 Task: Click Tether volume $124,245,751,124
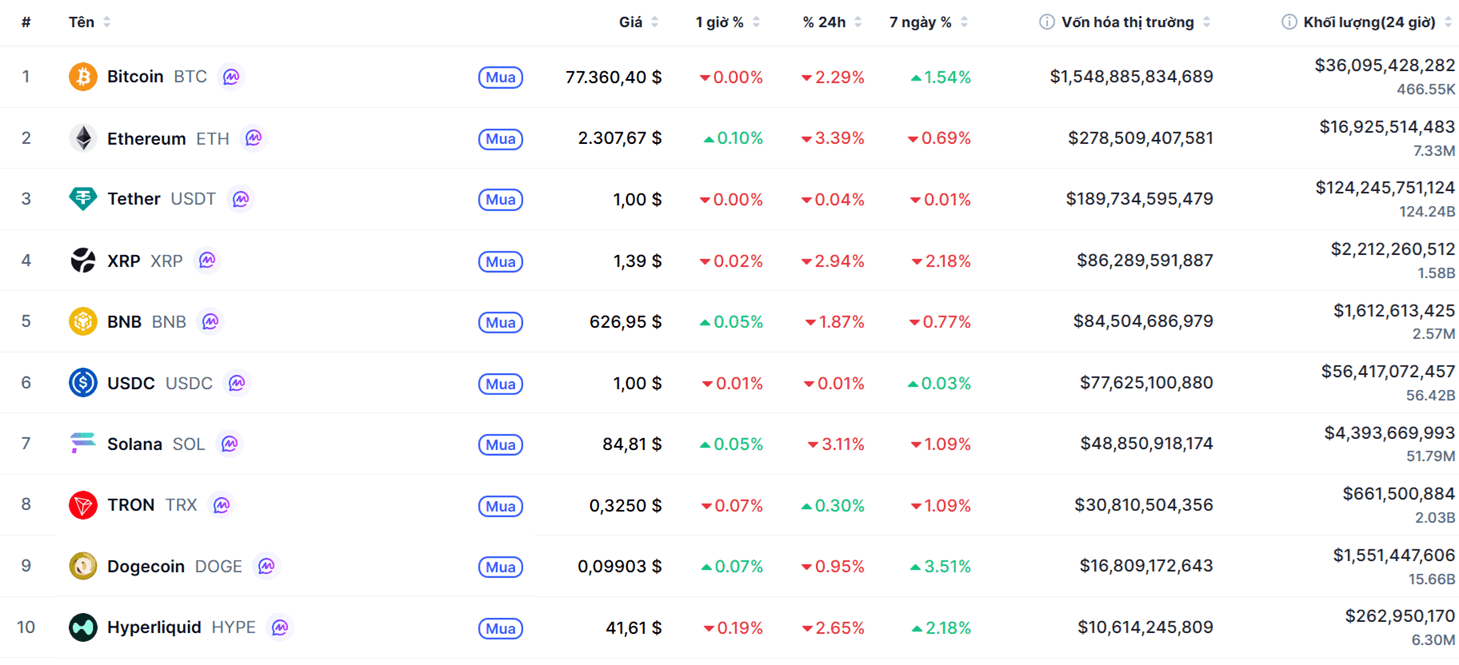click(x=1385, y=188)
